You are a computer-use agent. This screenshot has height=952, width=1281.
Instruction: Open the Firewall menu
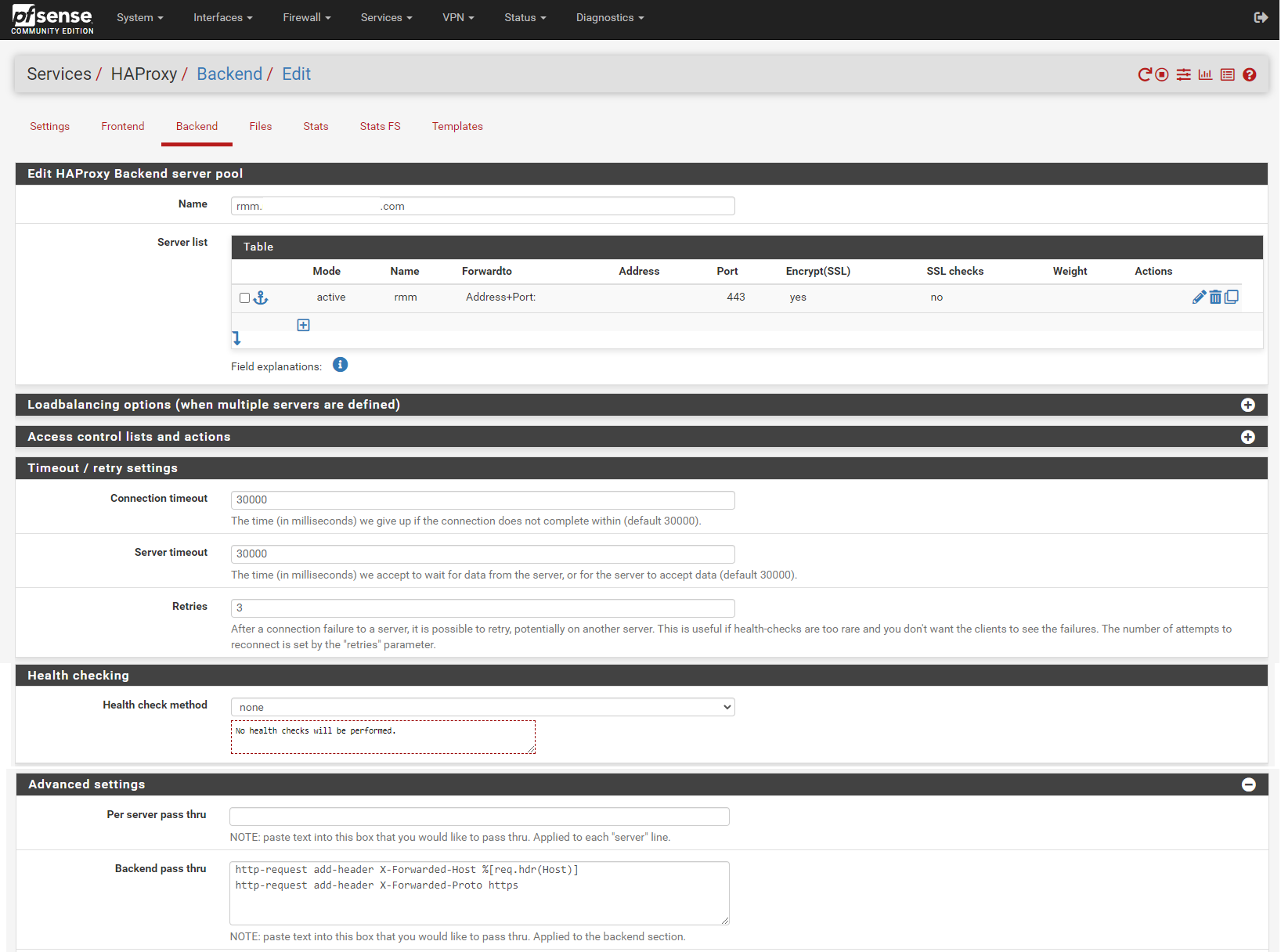tap(307, 17)
